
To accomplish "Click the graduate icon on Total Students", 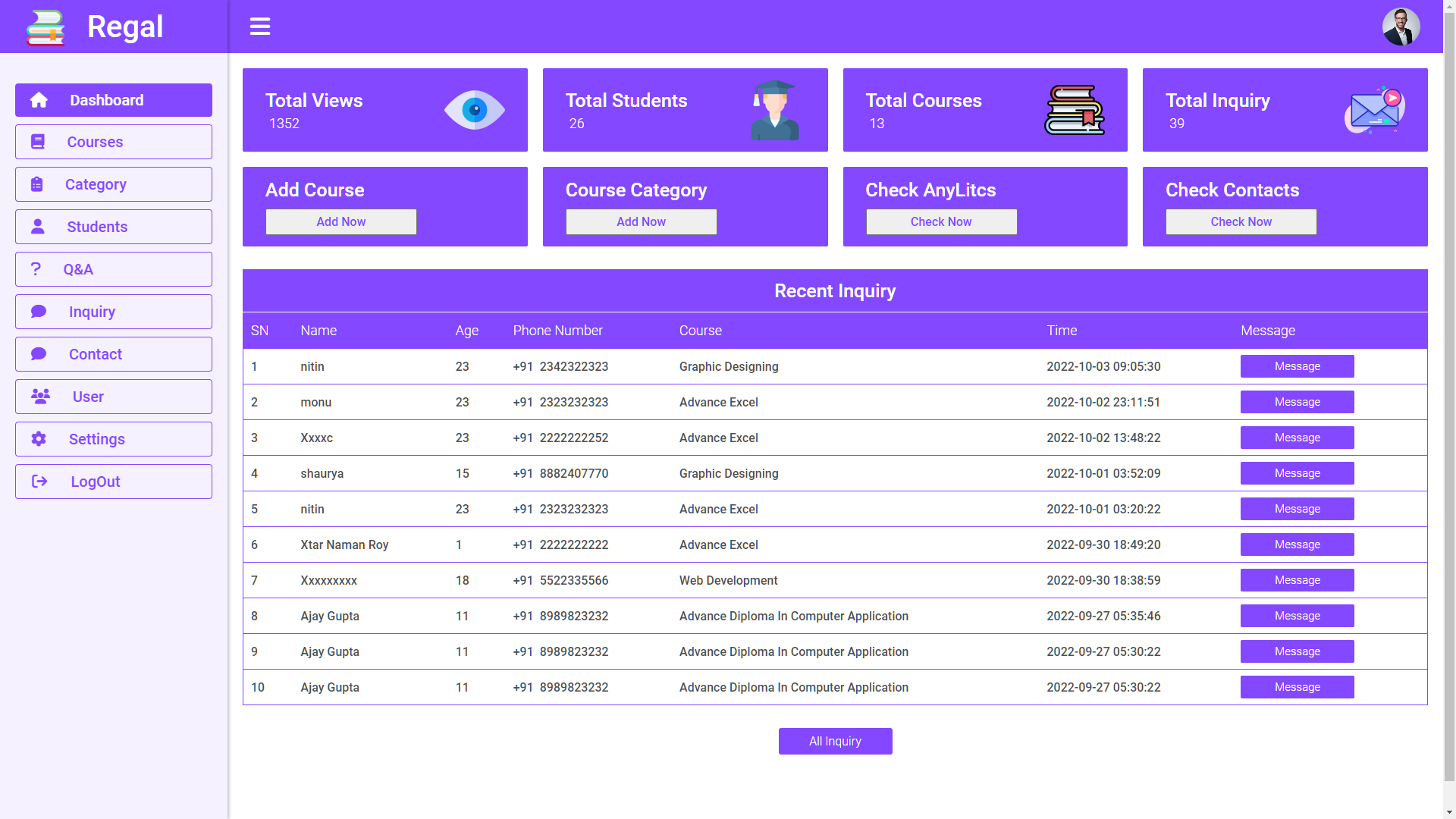I will pos(774,111).
